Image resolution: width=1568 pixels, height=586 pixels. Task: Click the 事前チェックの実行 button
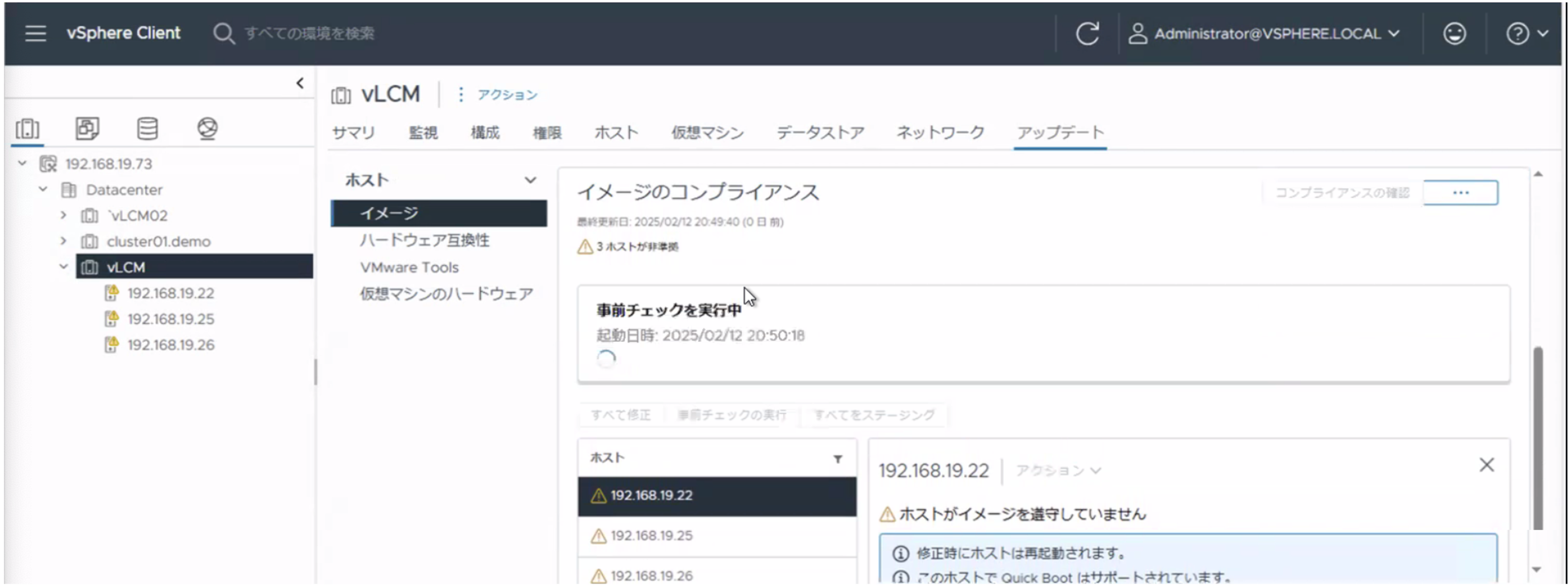tap(732, 416)
